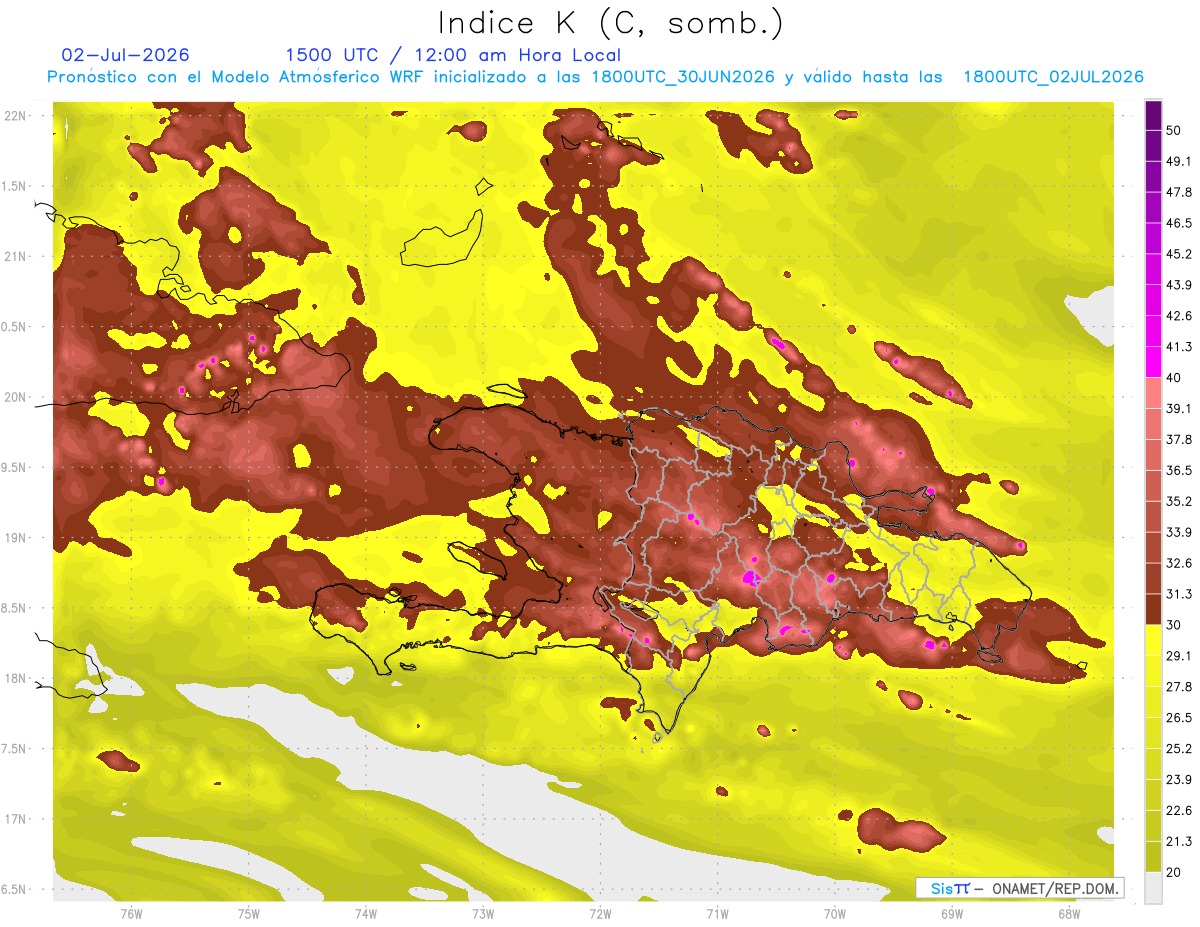This screenshot has width=1200, height=927.
Task: Pick the dark purple swatch above 50
Action: coord(1153,116)
